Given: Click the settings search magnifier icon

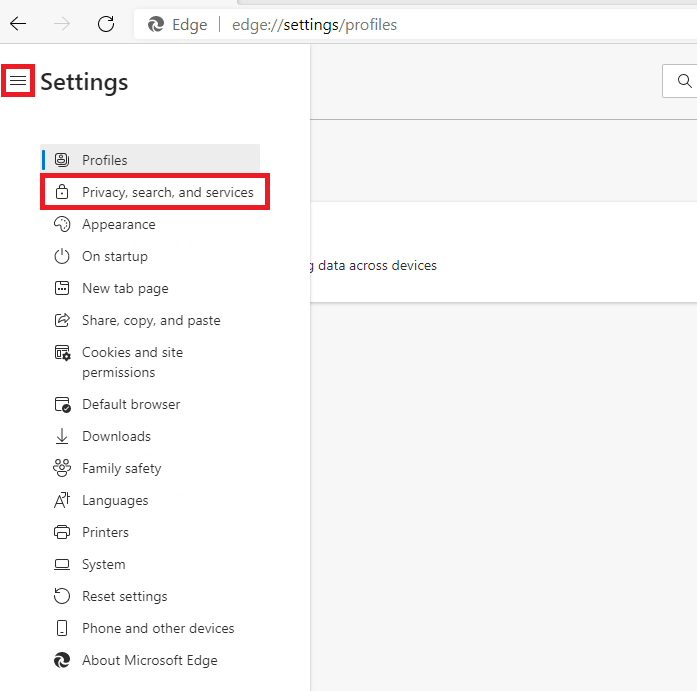Looking at the screenshot, I should 685,81.
